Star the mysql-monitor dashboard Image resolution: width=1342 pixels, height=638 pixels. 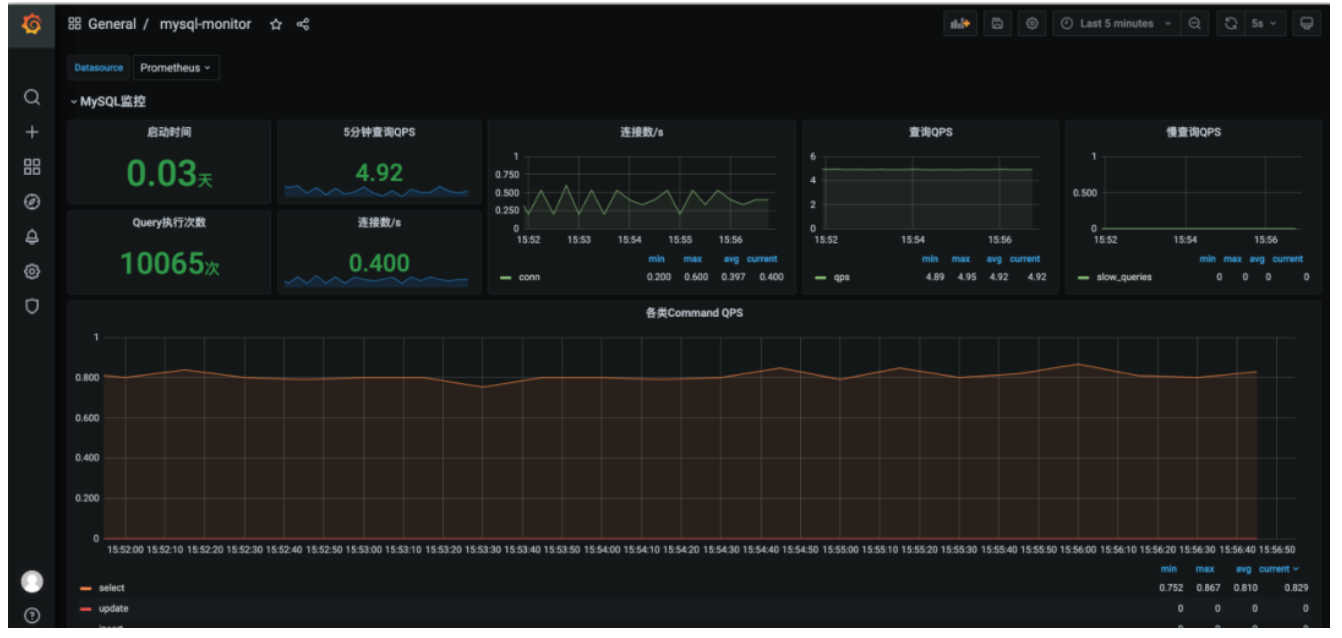coord(276,24)
